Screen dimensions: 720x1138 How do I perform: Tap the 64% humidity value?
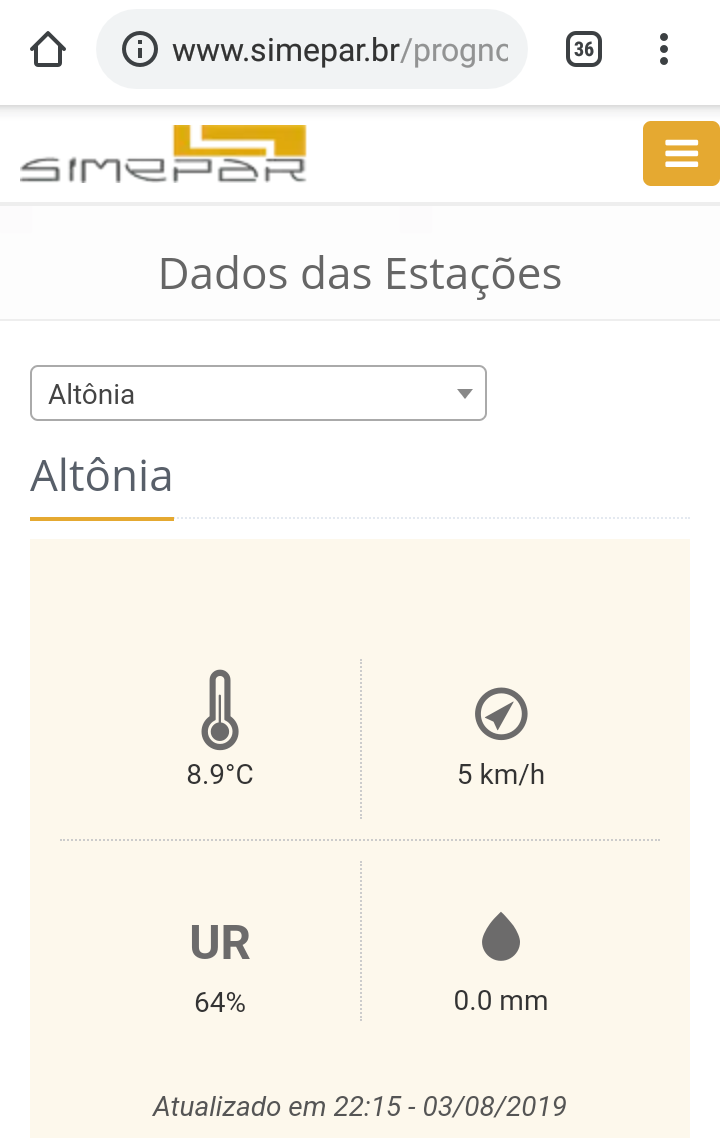(220, 1002)
